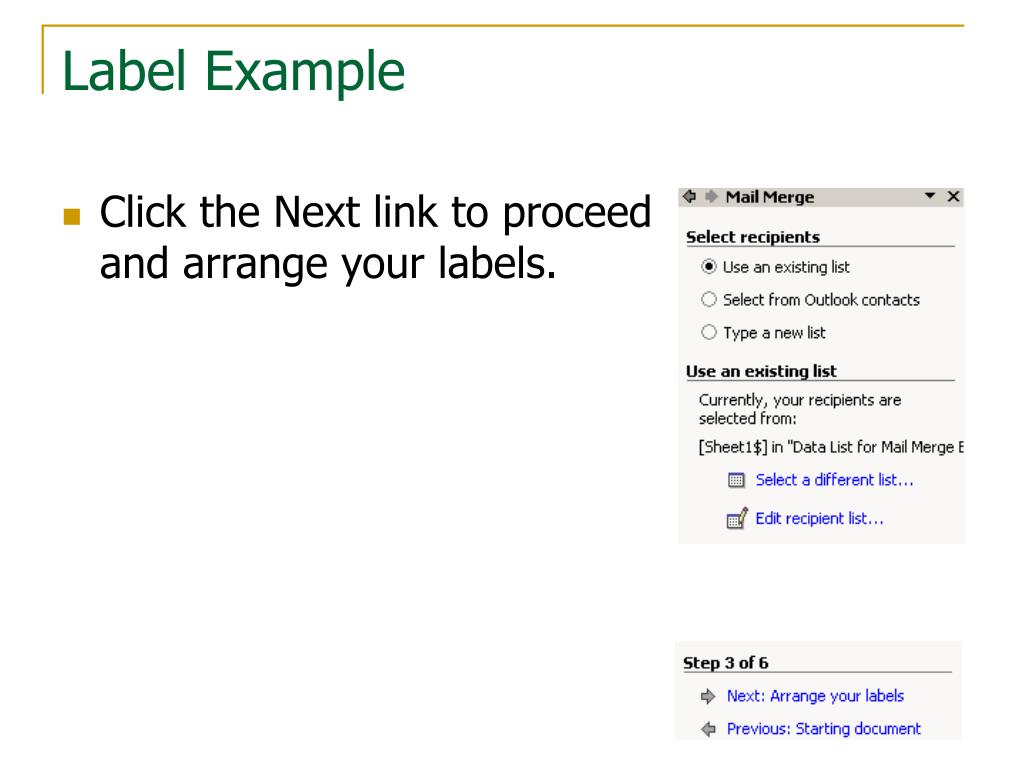Click the 'Label Example' slide title
Viewport: 1024px width, 768px height.
233,72
